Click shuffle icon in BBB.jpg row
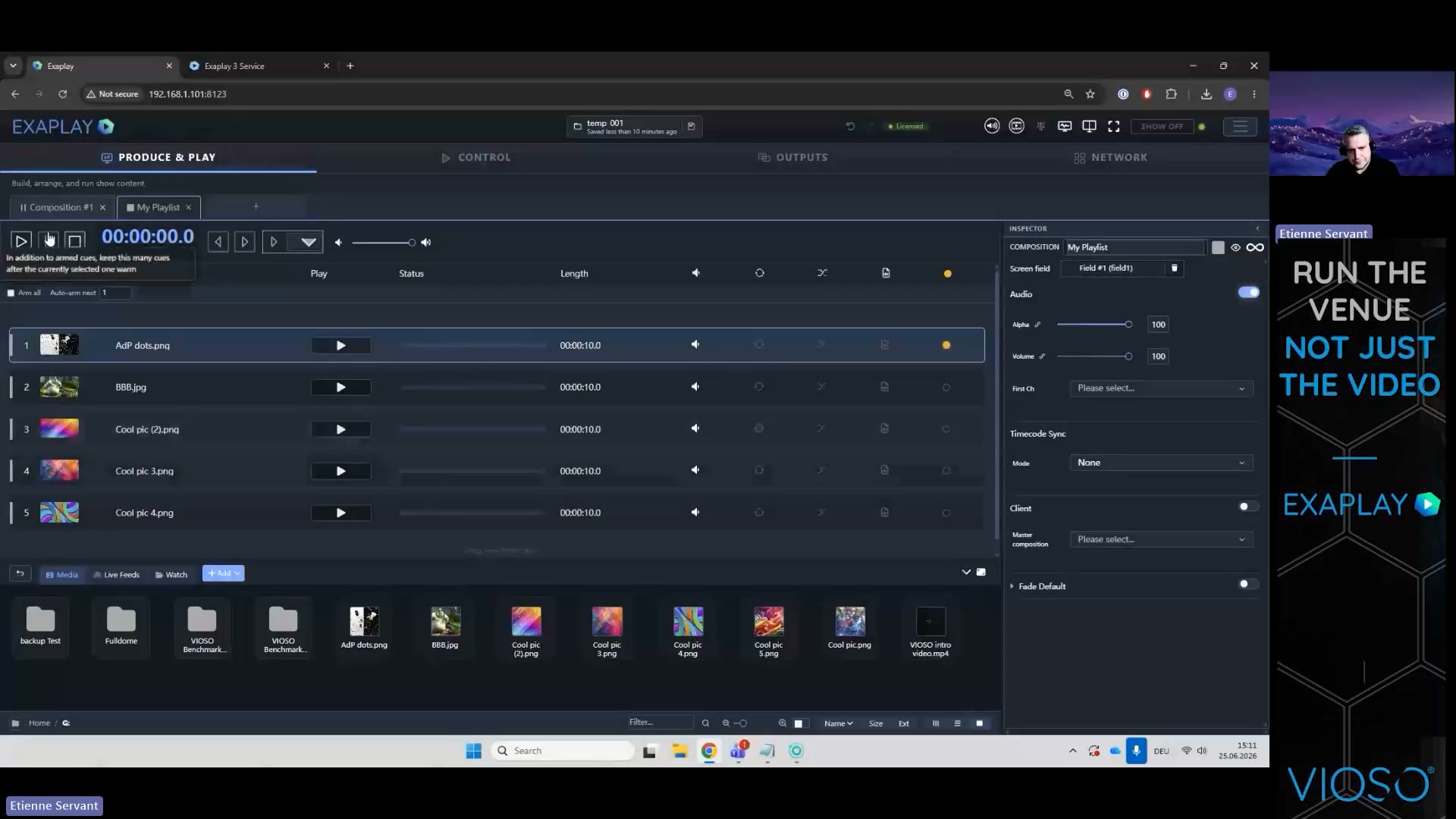Viewport: 1456px width, 819px height. 821,387
